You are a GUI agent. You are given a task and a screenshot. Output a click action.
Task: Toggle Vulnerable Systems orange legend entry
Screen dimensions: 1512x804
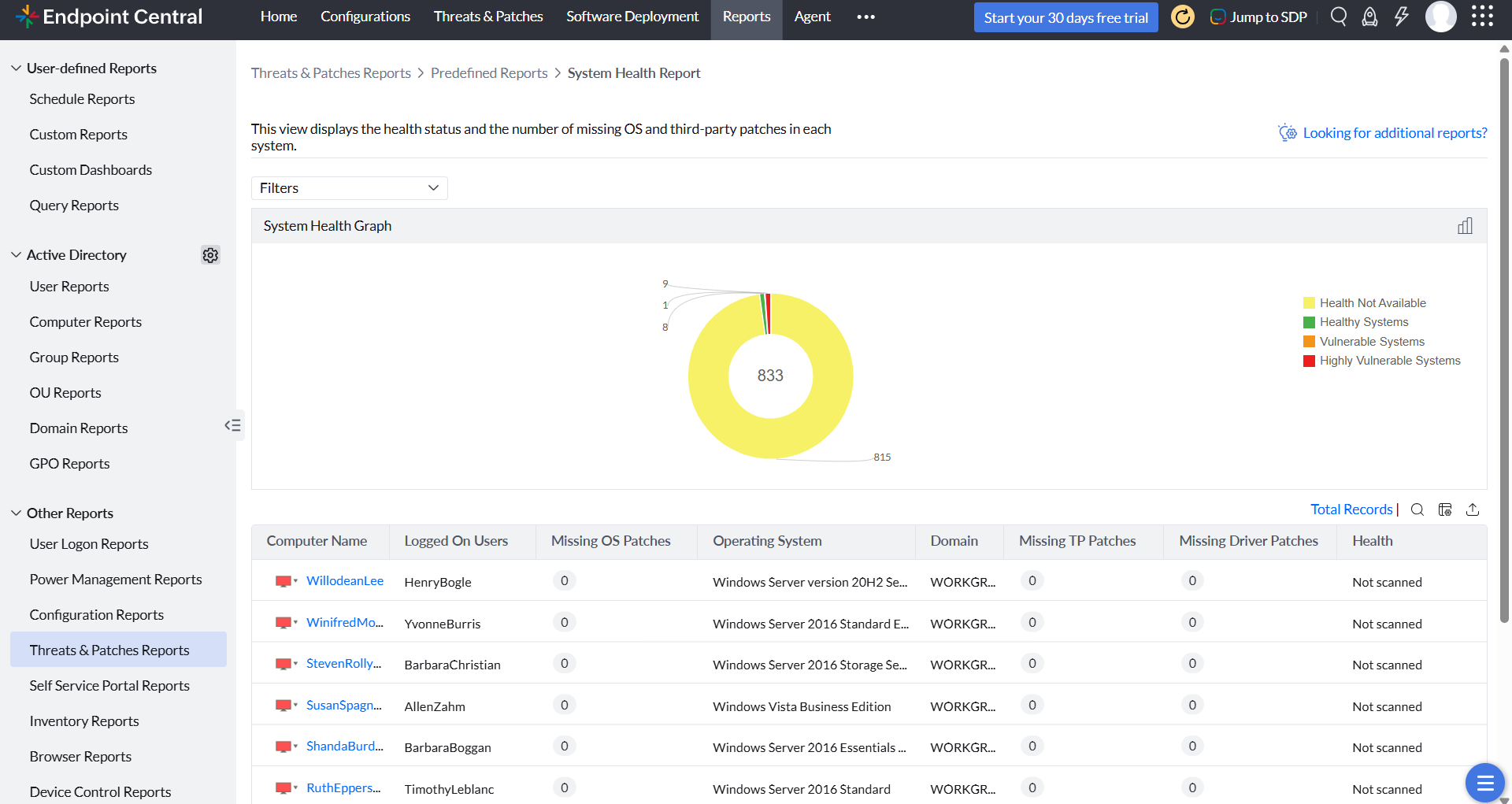(1363, 342)
